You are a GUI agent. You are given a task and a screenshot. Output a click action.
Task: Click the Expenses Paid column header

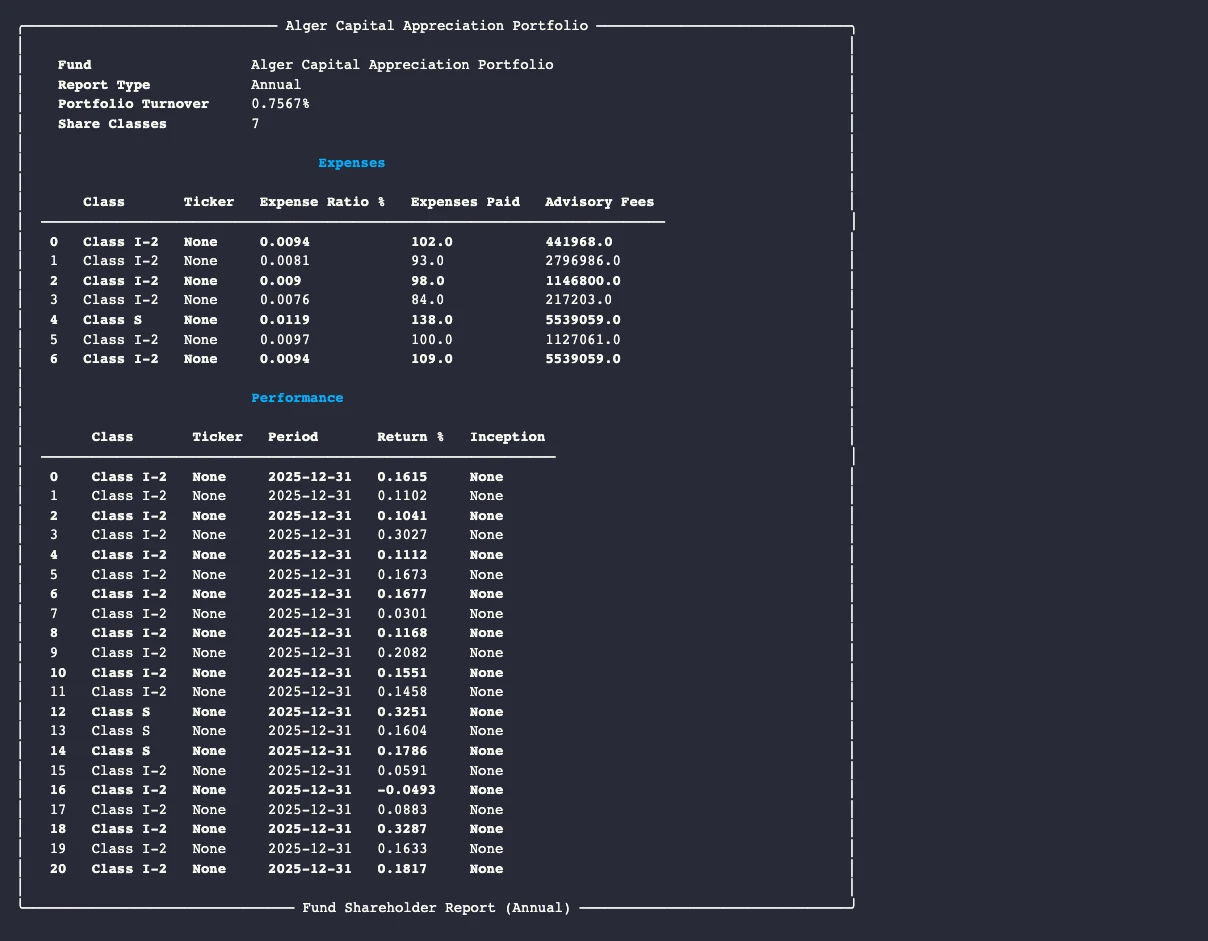pyautogui.click(x=465, y=202)
